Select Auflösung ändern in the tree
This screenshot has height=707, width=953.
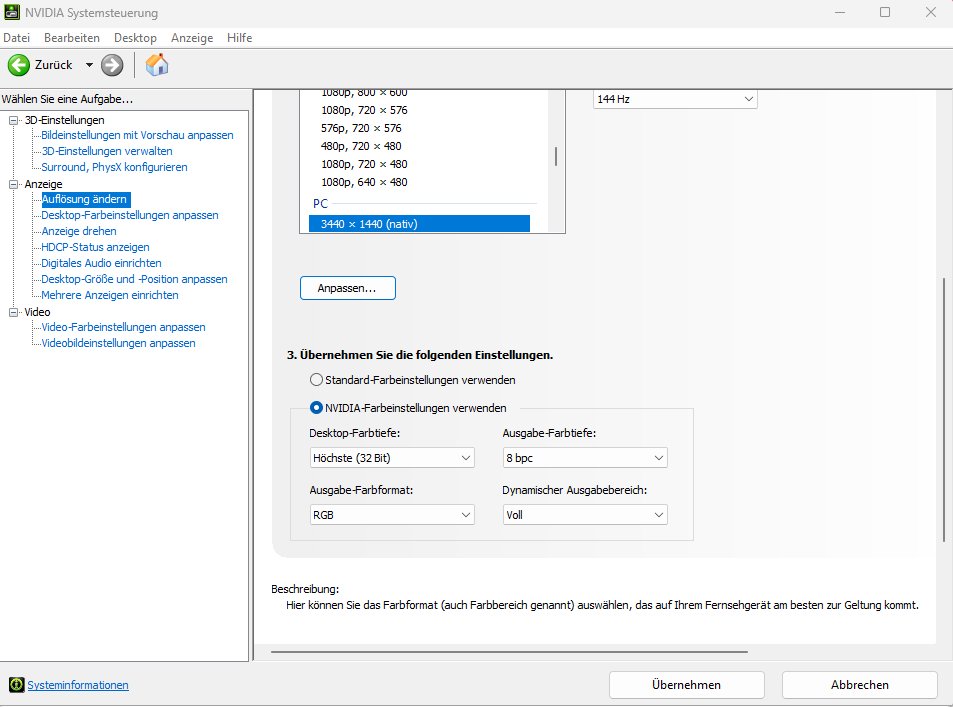click(x=84, y=199)
